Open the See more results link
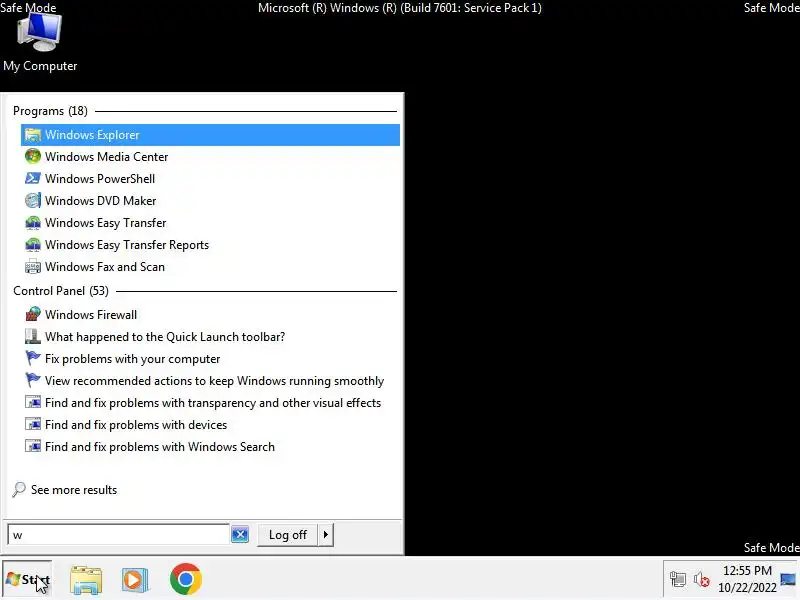The height and width of the screenshot is (600, 800). pyautogui.click(x=74, y=490)
